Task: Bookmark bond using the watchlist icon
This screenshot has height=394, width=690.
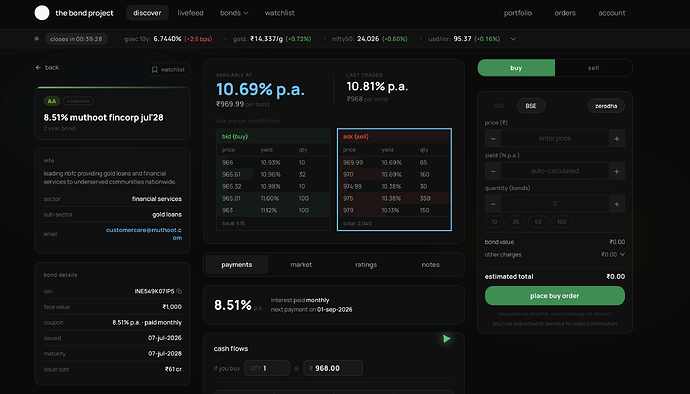Action: point(154,70)
